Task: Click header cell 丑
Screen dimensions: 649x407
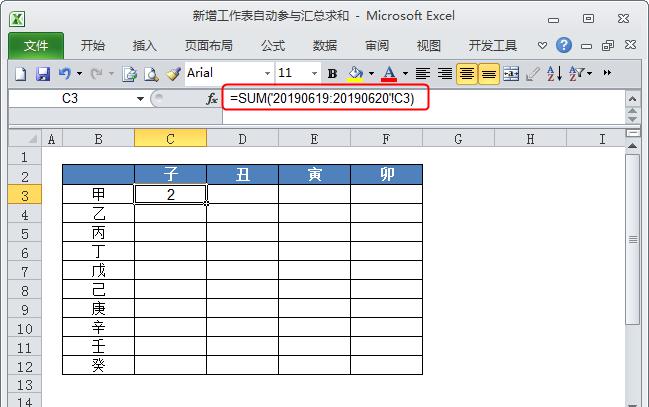Action: 243,174
